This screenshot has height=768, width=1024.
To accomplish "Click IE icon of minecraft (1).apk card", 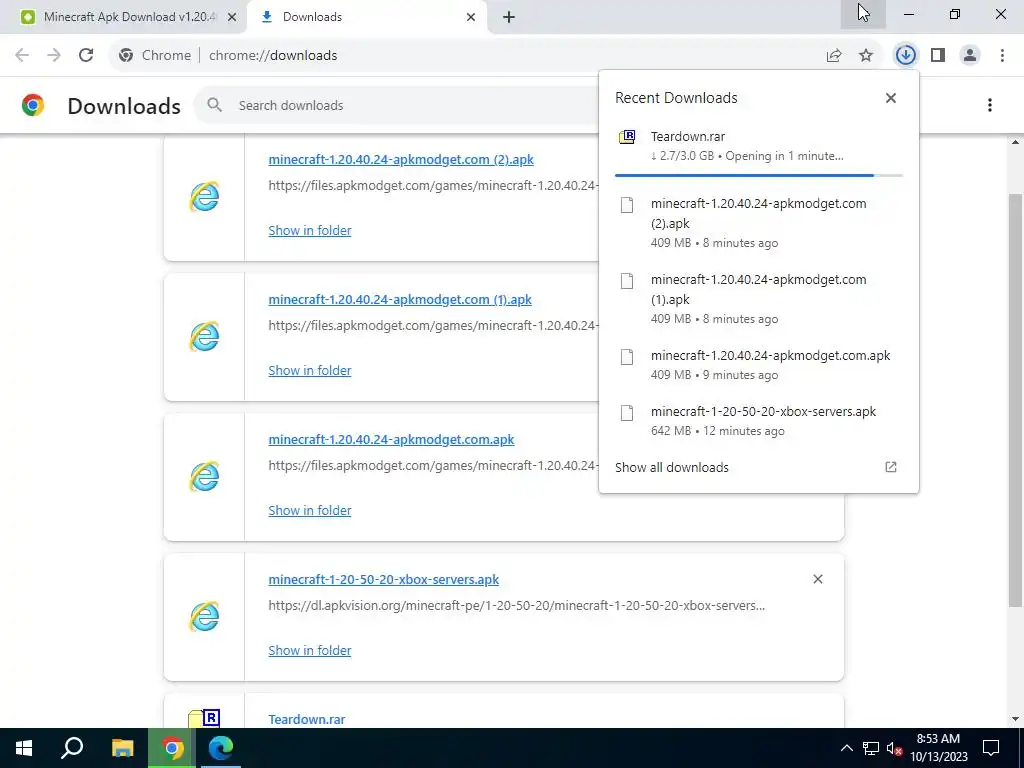I will tap(204, 337).
